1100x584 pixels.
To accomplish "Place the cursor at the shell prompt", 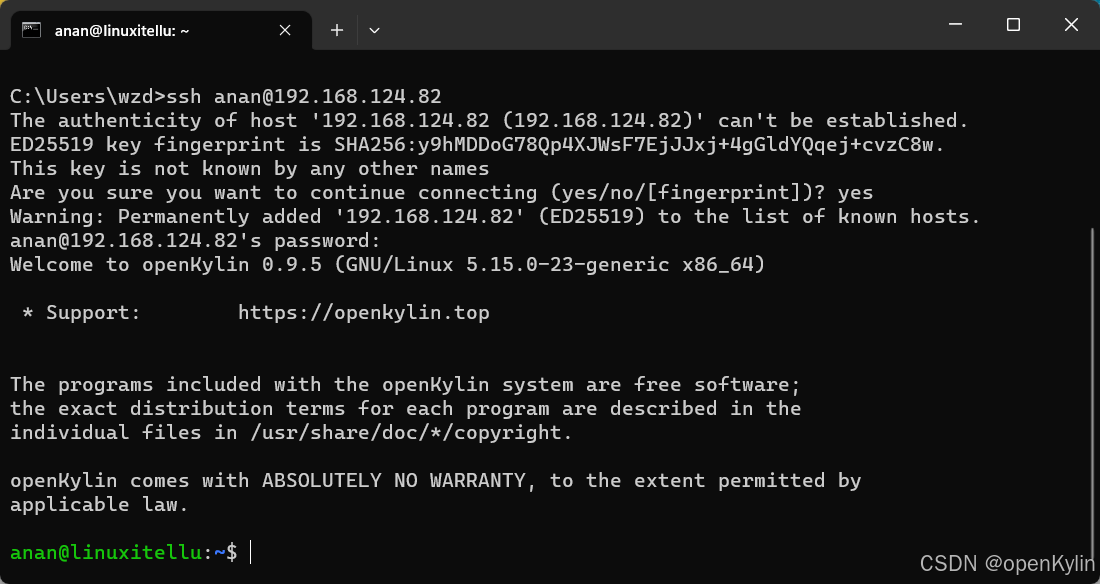I will click(248, 552).
